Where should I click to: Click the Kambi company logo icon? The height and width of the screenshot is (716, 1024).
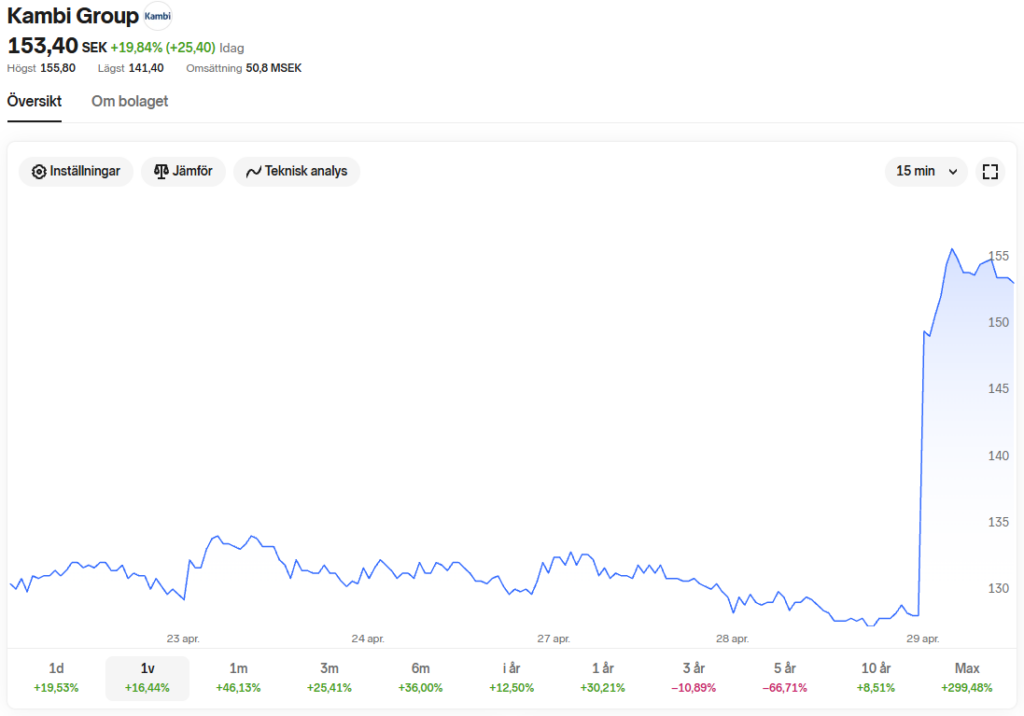157,16
